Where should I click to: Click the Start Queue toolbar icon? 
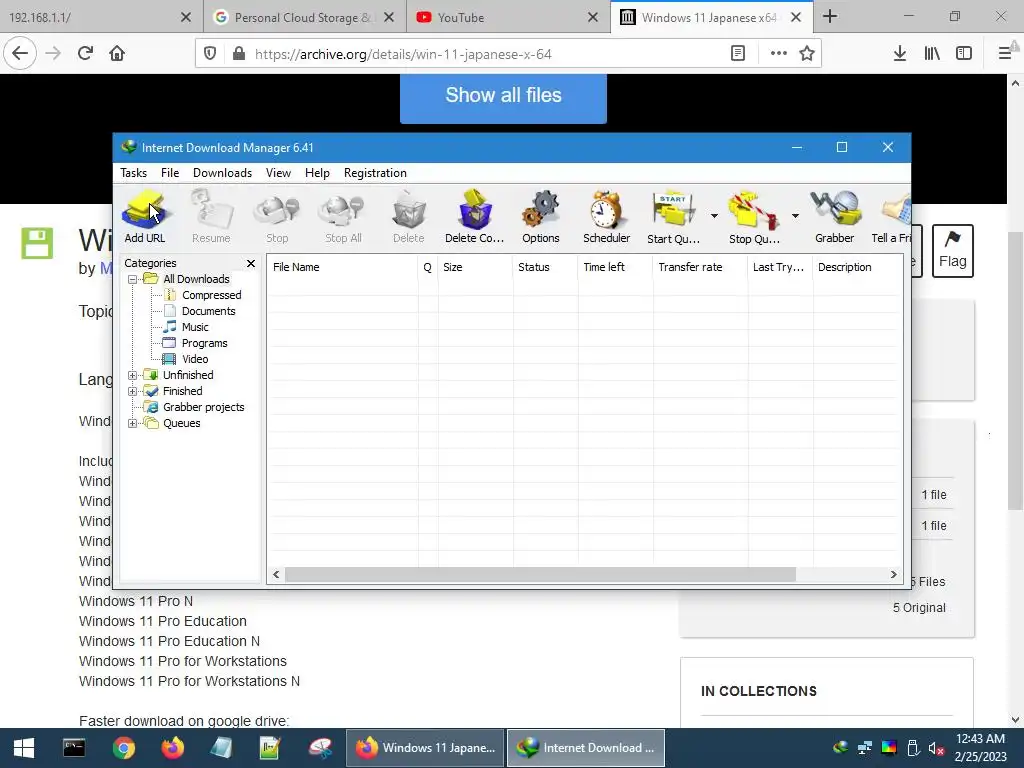click(x=673, y=217)
